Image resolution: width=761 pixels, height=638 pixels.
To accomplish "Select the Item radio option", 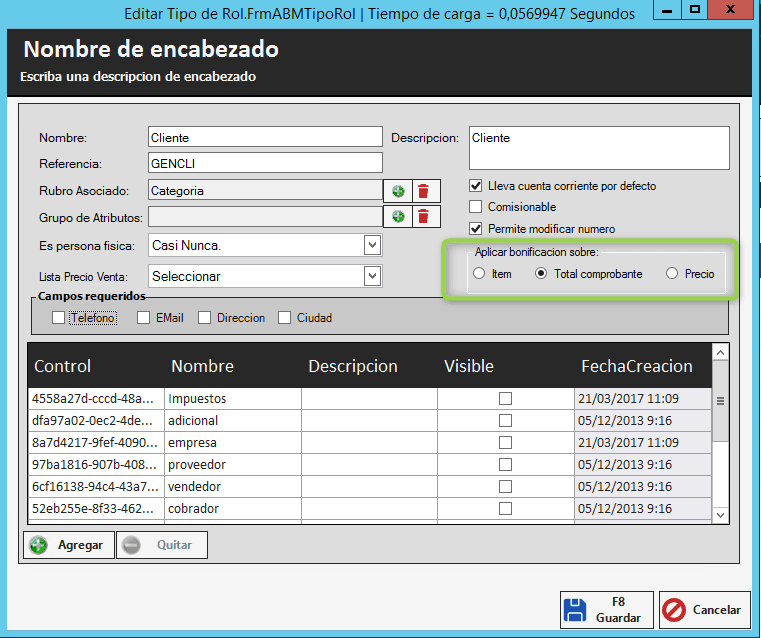I will click(x=480, y=274).
